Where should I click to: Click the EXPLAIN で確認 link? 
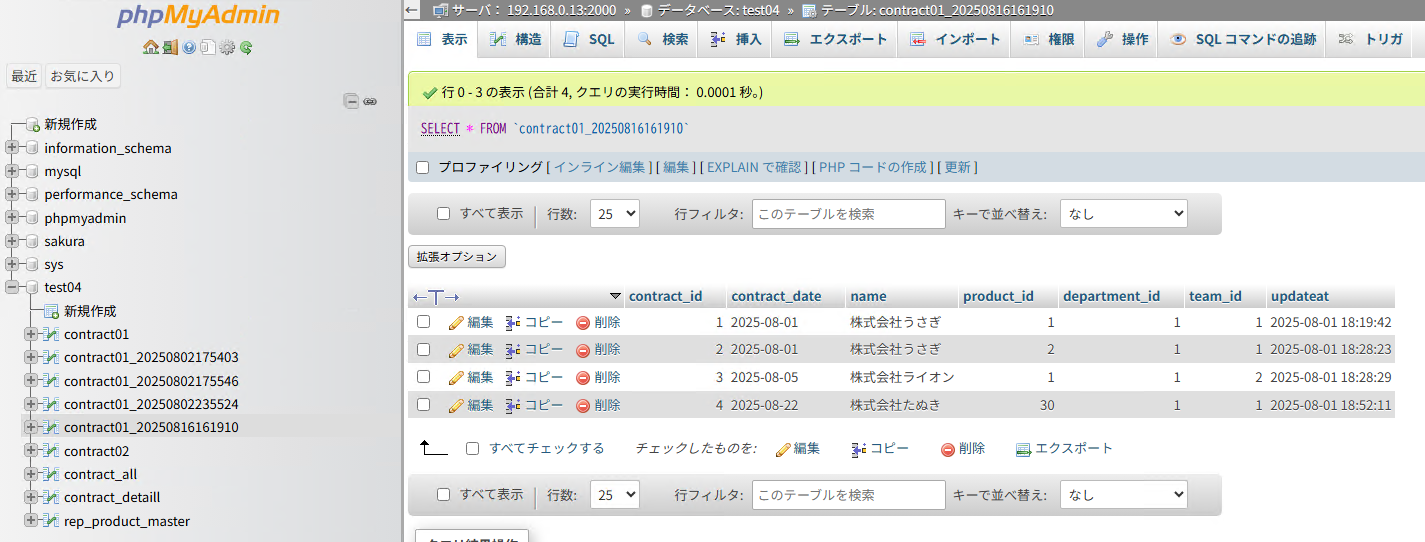point(754,167)
